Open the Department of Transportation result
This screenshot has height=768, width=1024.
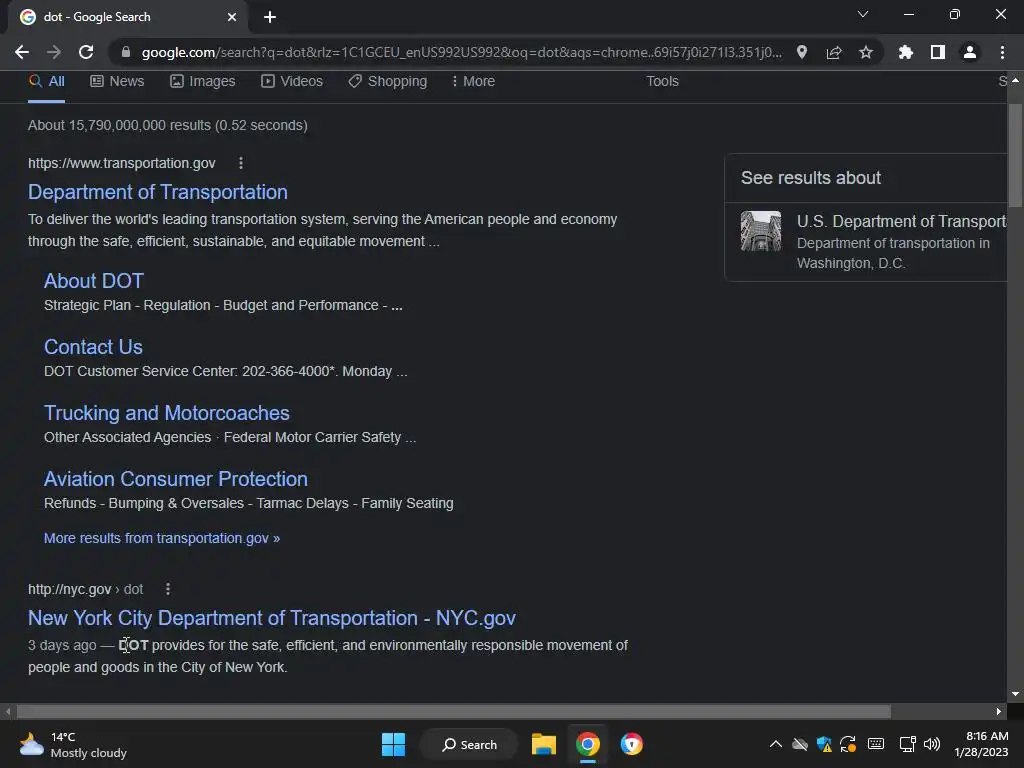tap(157, 192)
